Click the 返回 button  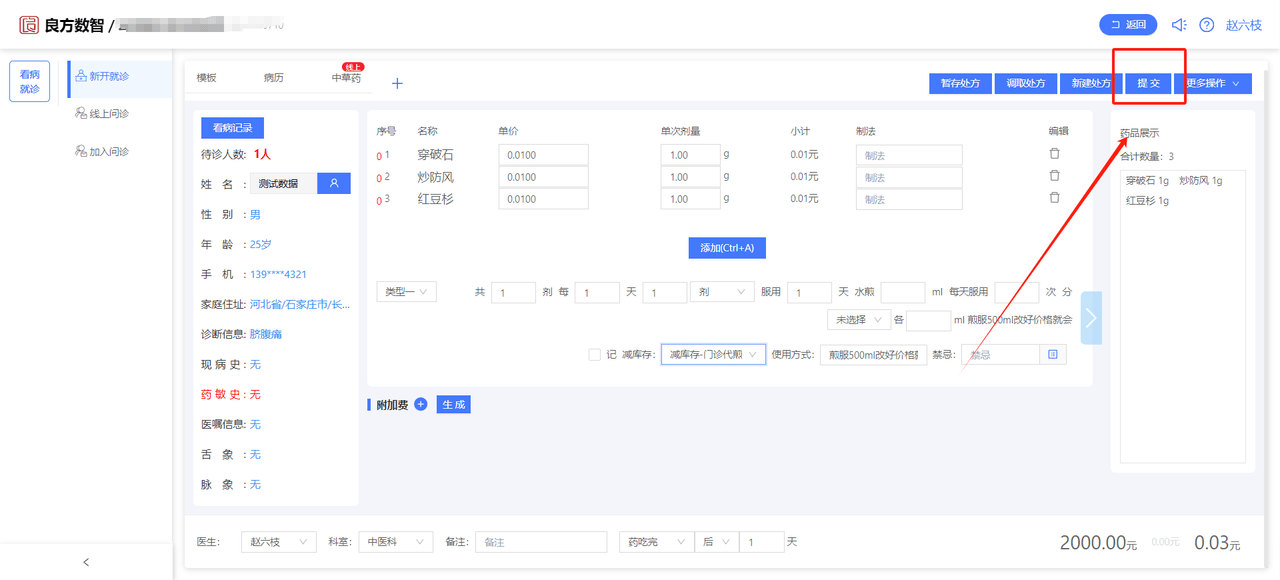1128,25
